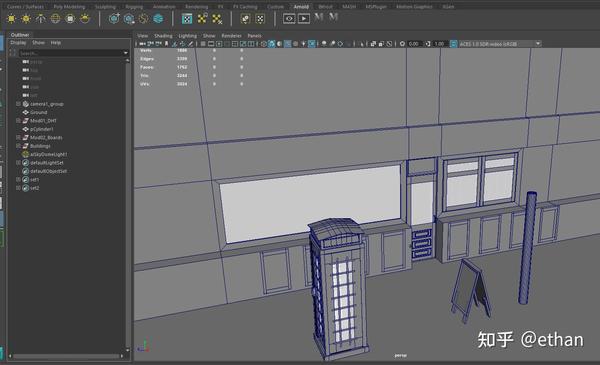Click the teal-framed TX manager shelf icon
Viewport: 600px width, 365px height.
(187, 18)
